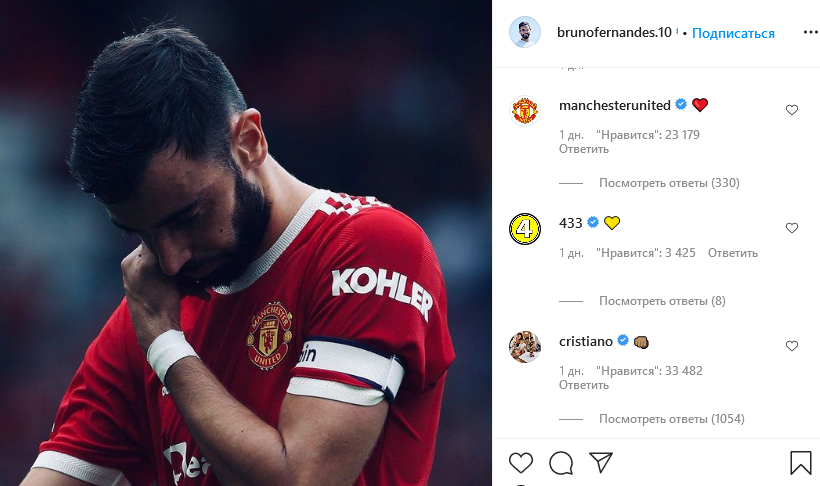Save the post with the bookmark icon
820x486 pixels.
click(x=800, y=463)
